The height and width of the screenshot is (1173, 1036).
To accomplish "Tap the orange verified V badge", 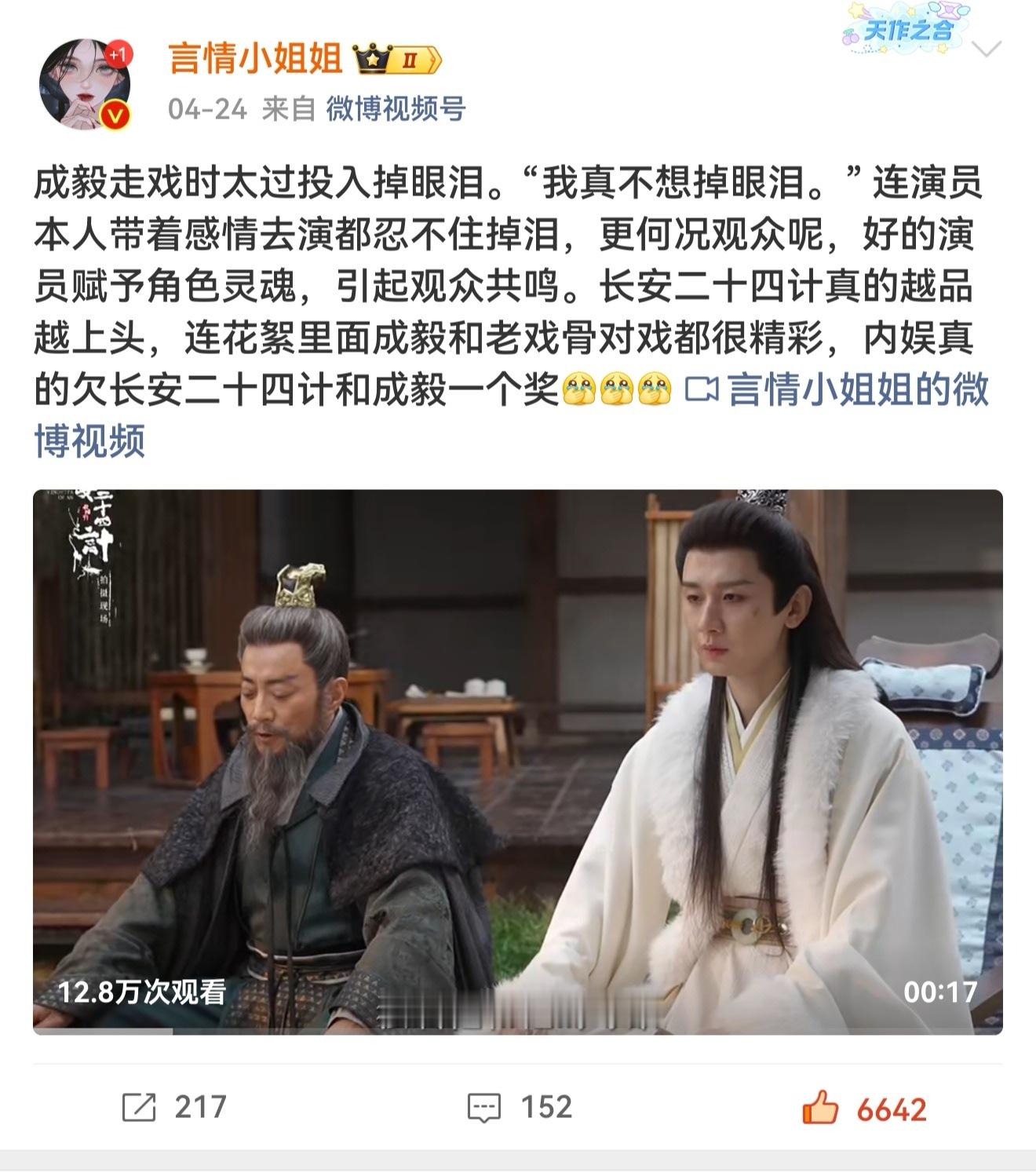I will point(115,115).
